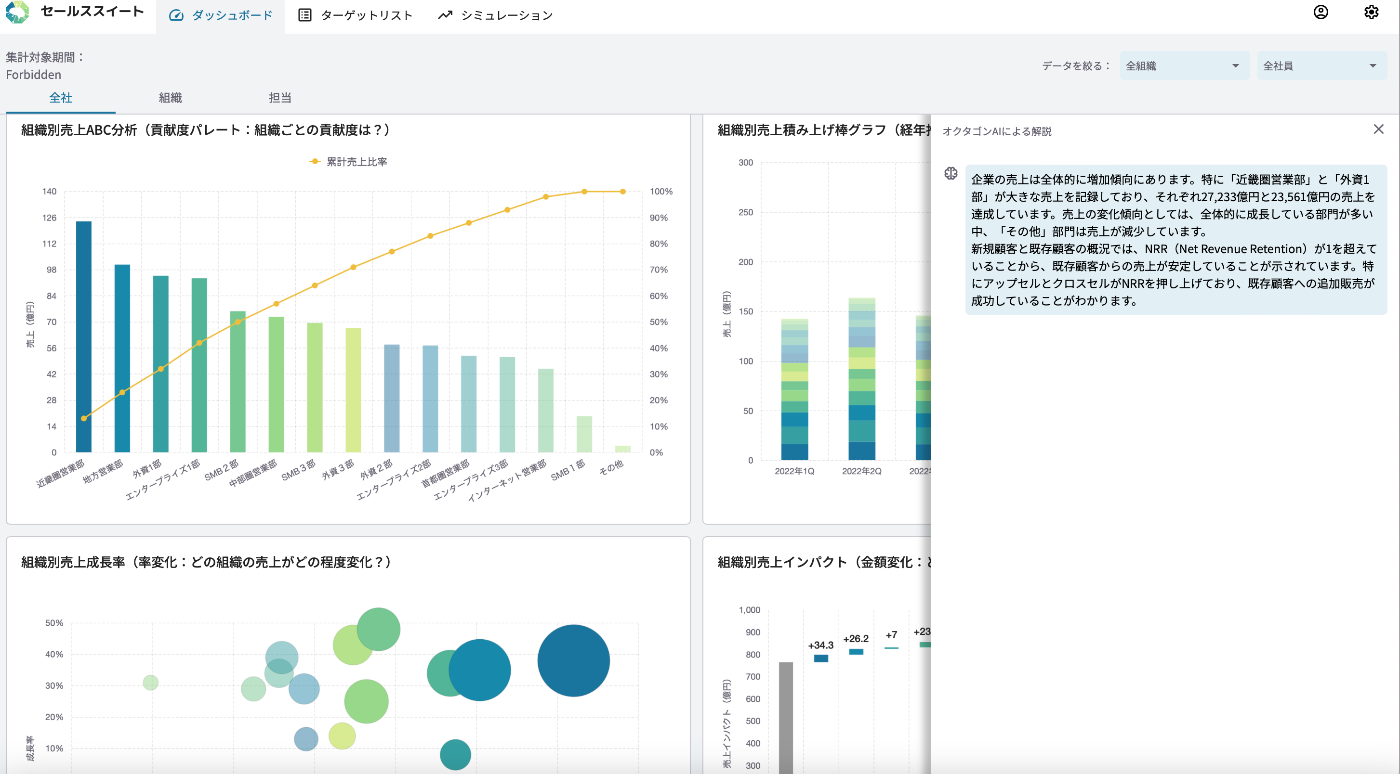Click the +34.3 waterfall bar
1400x774 pixels.
point(821,658)
